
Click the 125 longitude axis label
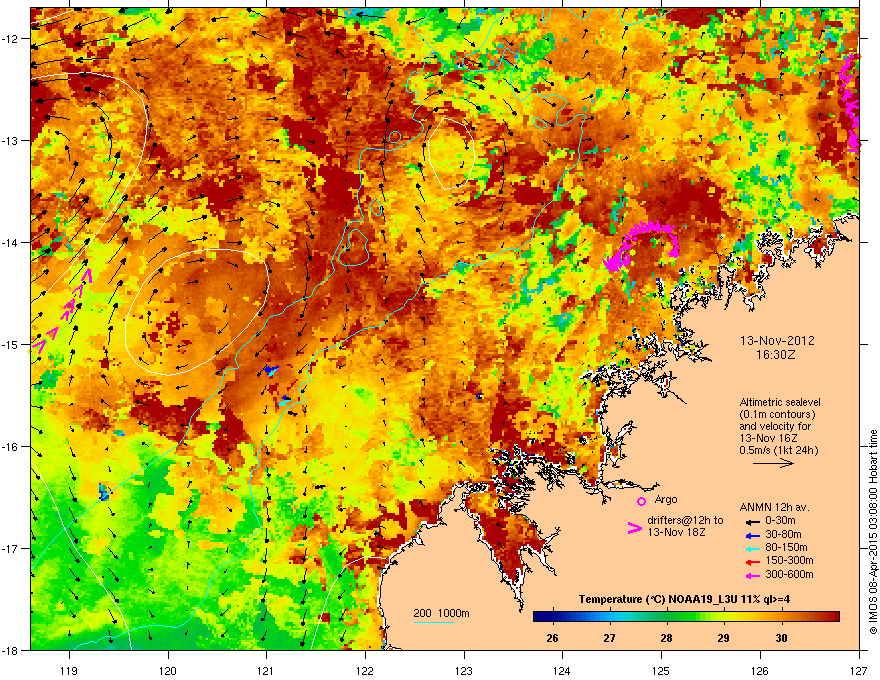(x=661, y=670)
